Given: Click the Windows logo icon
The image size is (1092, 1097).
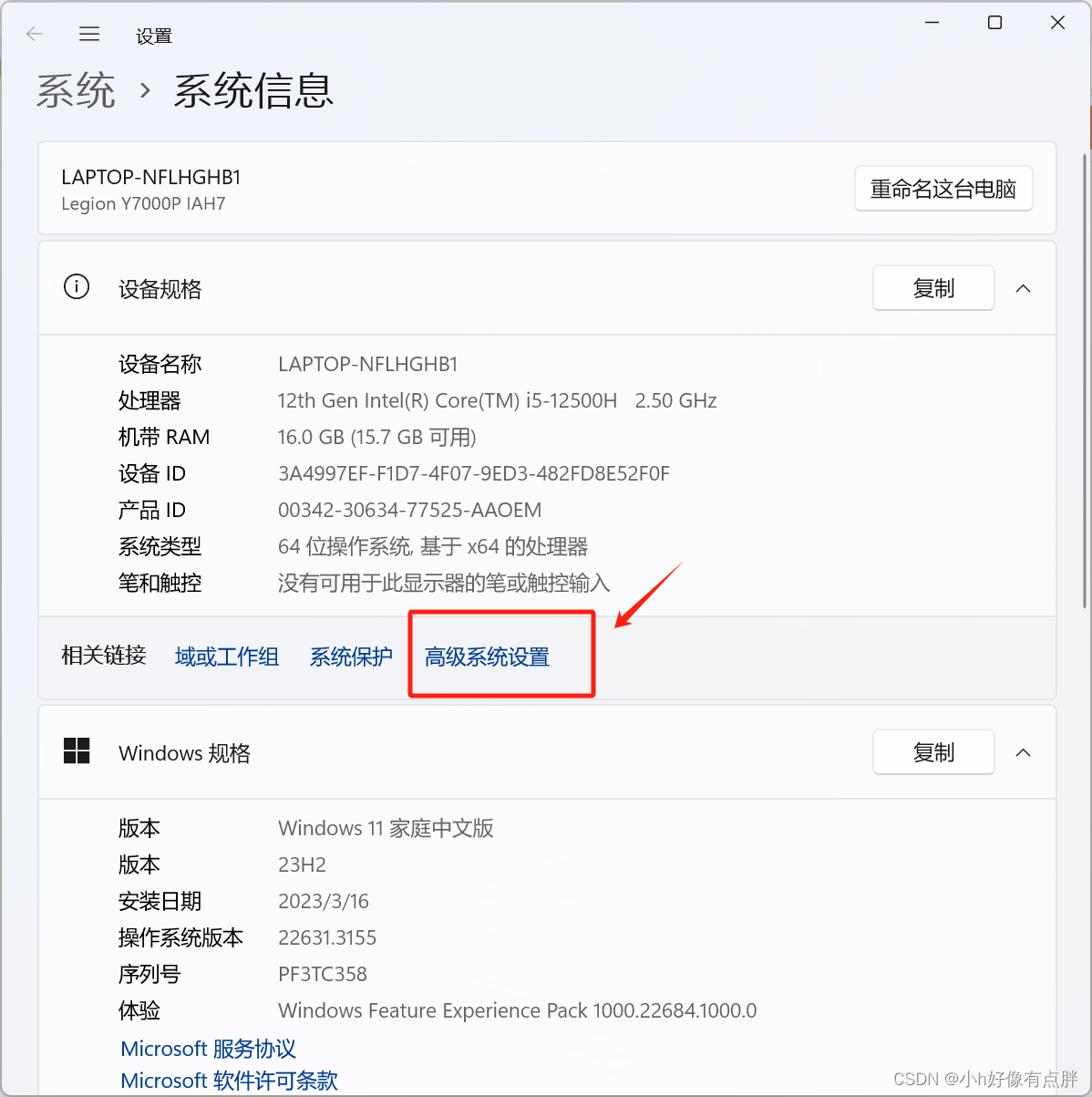Looking at the screenshot, I should (x=77, y=751).
